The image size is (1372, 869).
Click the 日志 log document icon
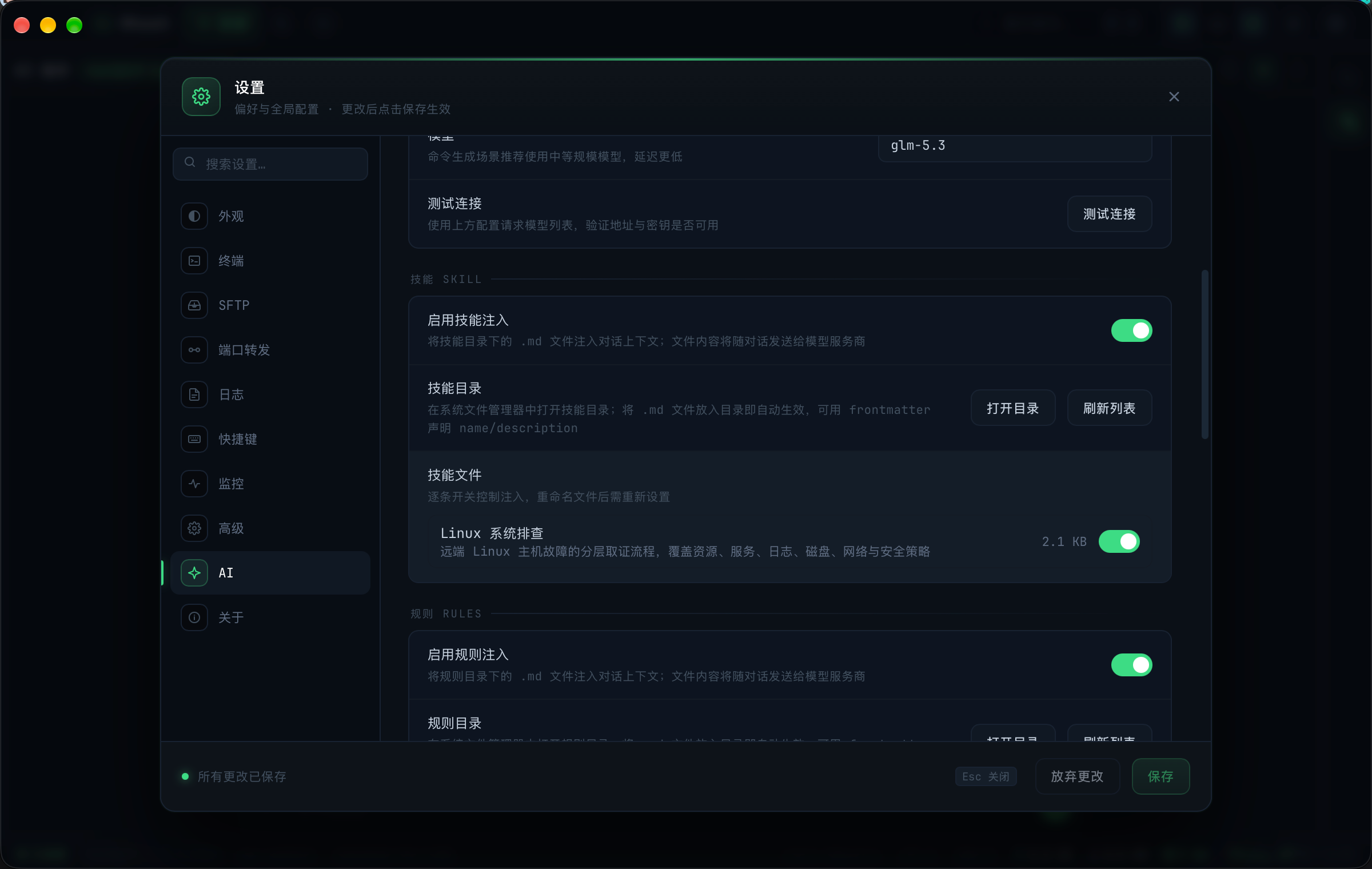[194, 394]
